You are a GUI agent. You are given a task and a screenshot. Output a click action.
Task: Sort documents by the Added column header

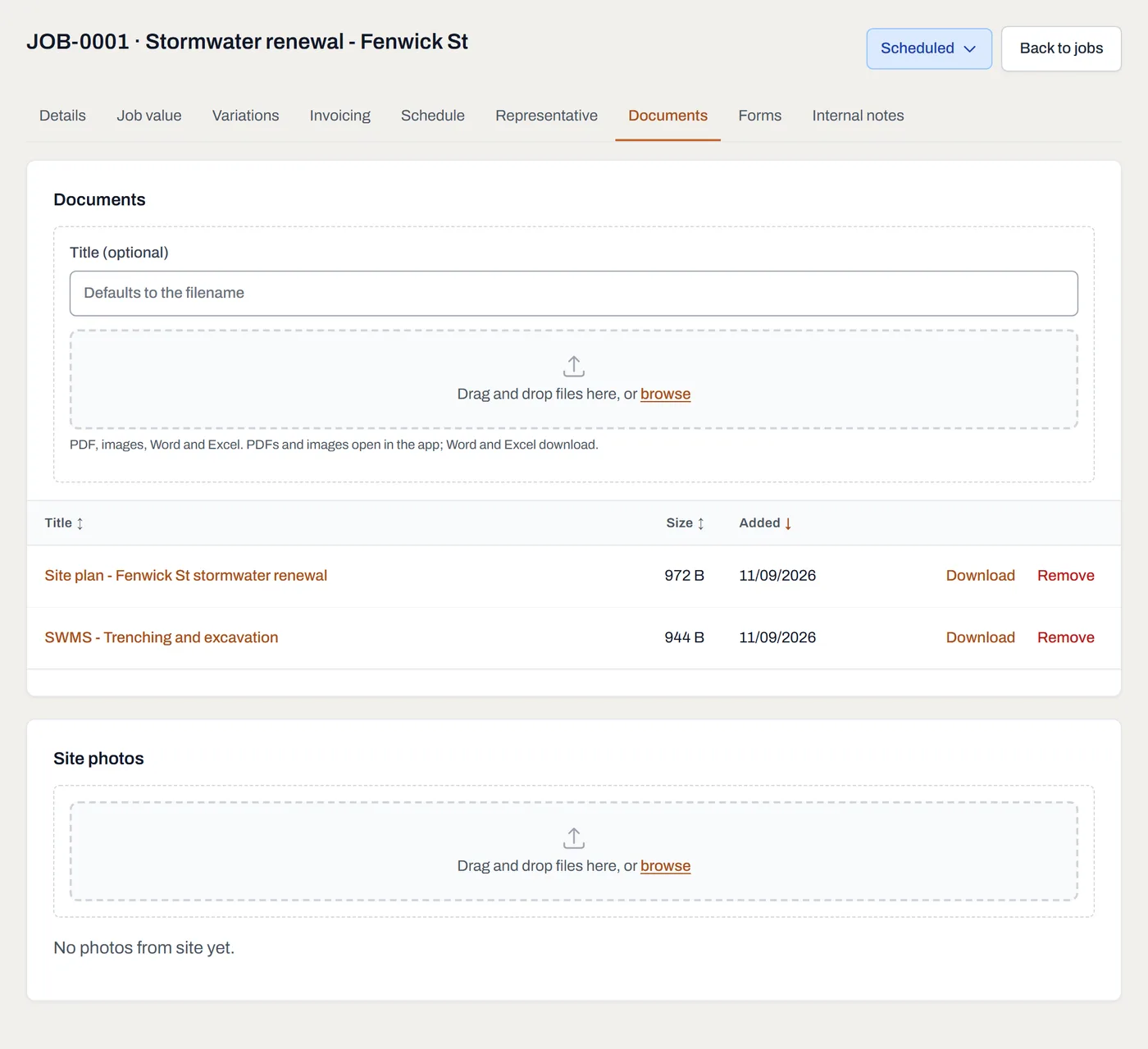pos(765,523)
